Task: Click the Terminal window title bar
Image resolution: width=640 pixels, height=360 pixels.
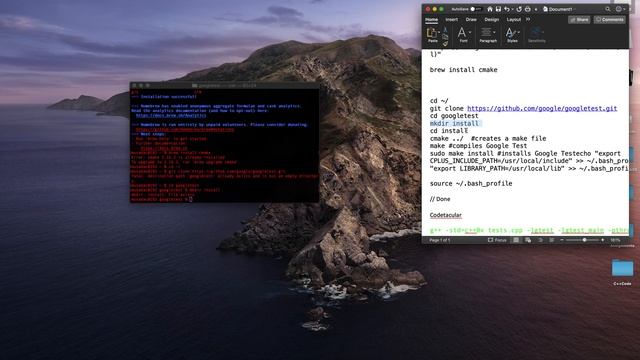Action: 224,85
